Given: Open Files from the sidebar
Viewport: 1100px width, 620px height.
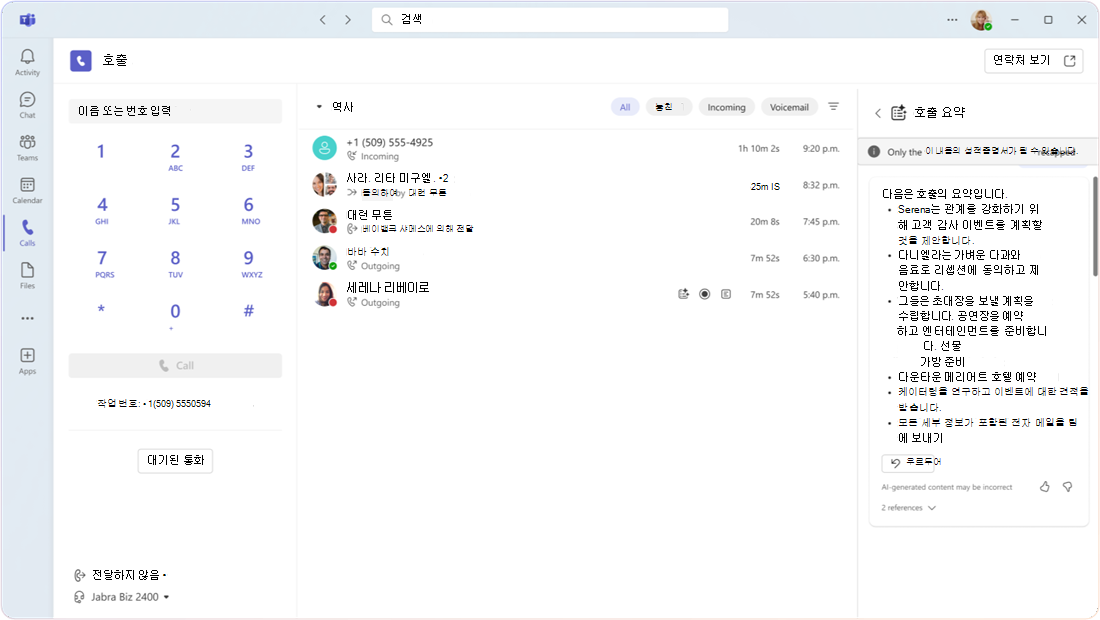Looking at the screenshot, I should pyautogui.click(x=27, y=276).
